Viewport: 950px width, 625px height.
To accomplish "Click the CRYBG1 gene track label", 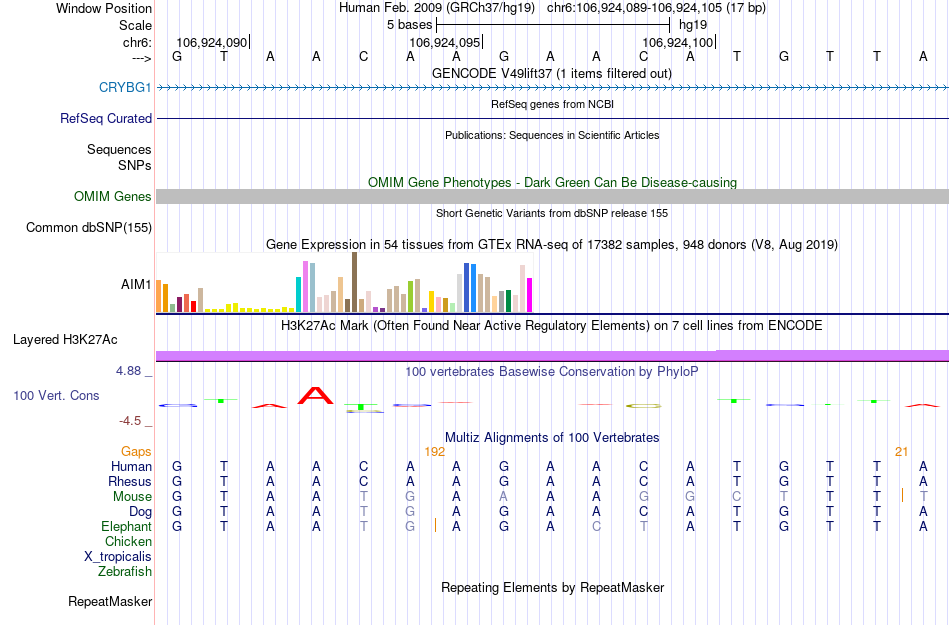I will pyautogui.click(x=125, y=87).
